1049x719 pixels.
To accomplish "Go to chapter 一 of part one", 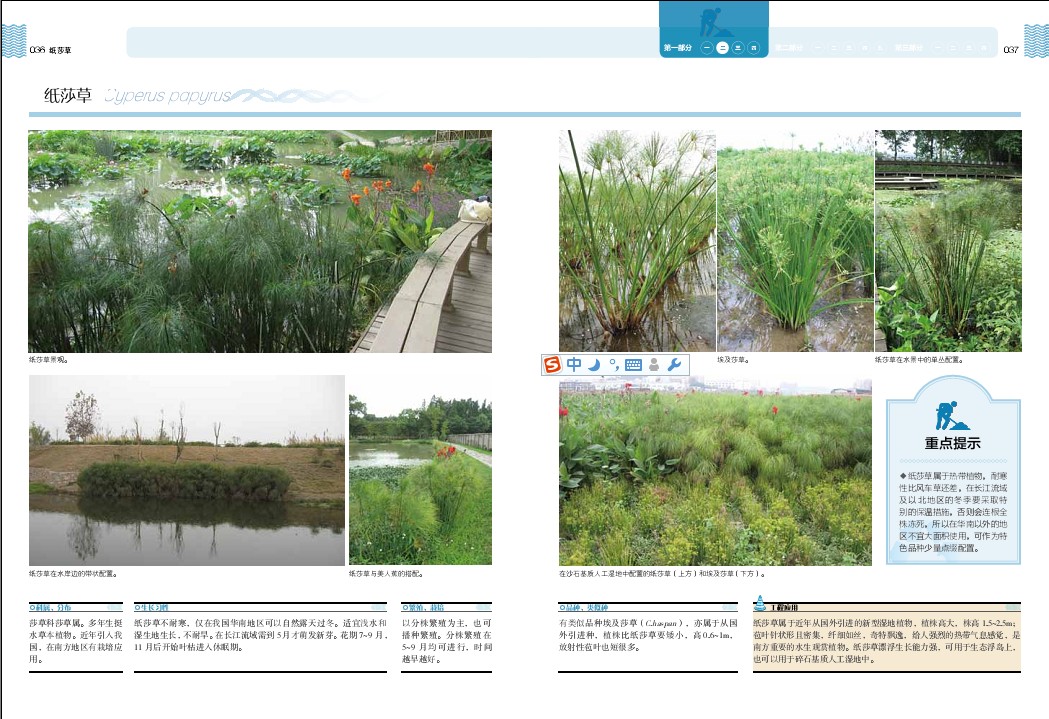I will tap(707, 47).
